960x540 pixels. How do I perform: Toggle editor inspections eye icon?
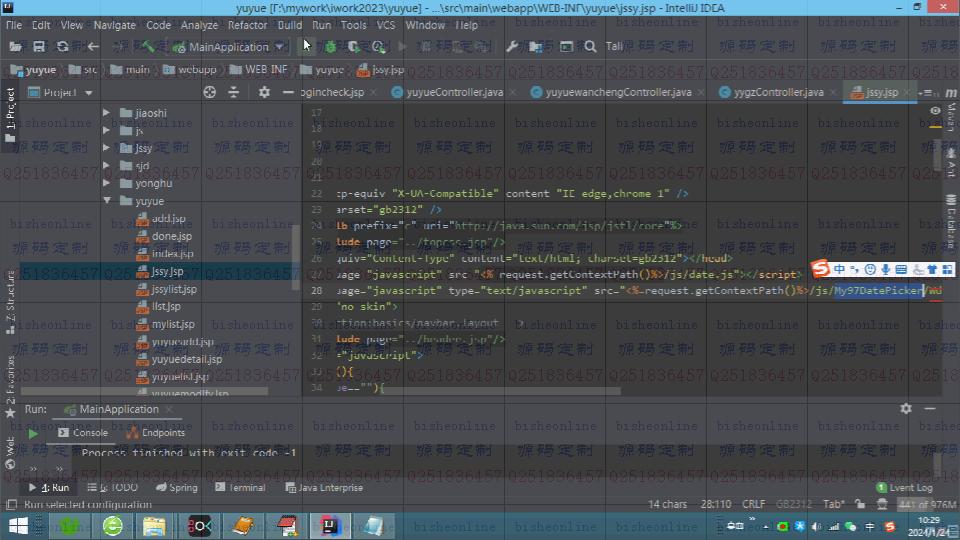pyautogui.click(x=935, y=111)
